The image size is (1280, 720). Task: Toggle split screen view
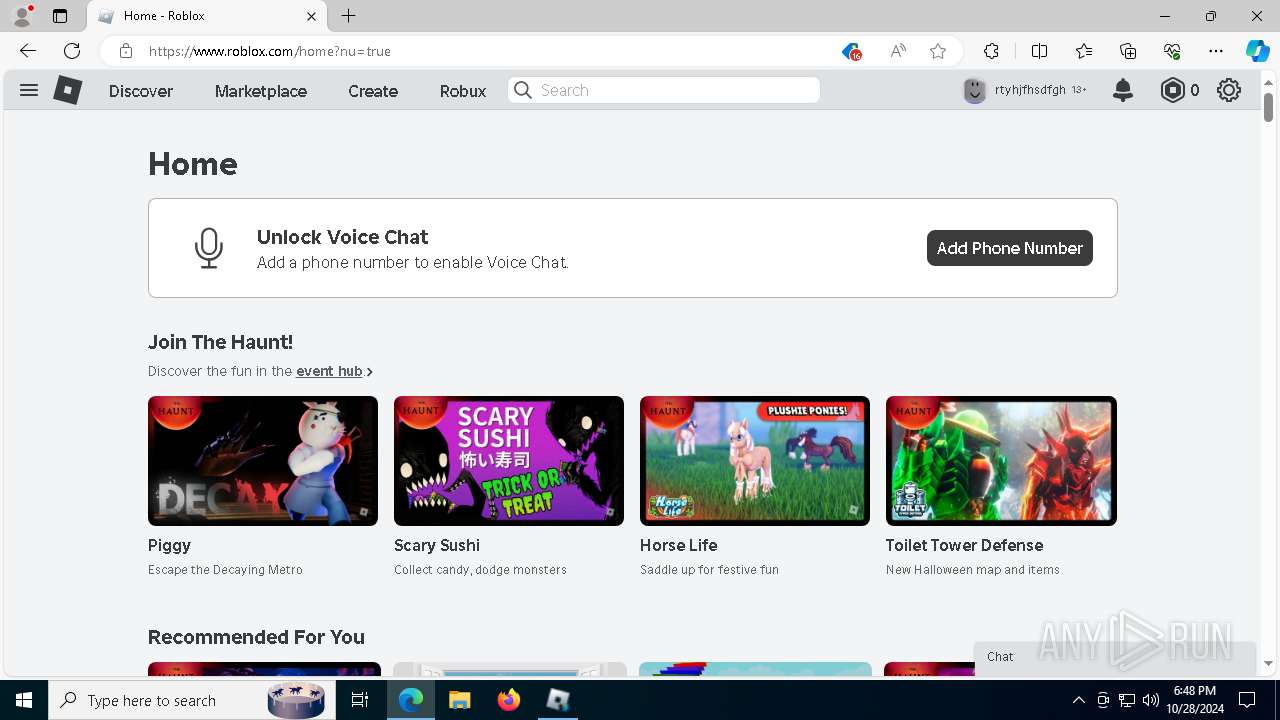pyautogui.click(x=1039, y=51)
